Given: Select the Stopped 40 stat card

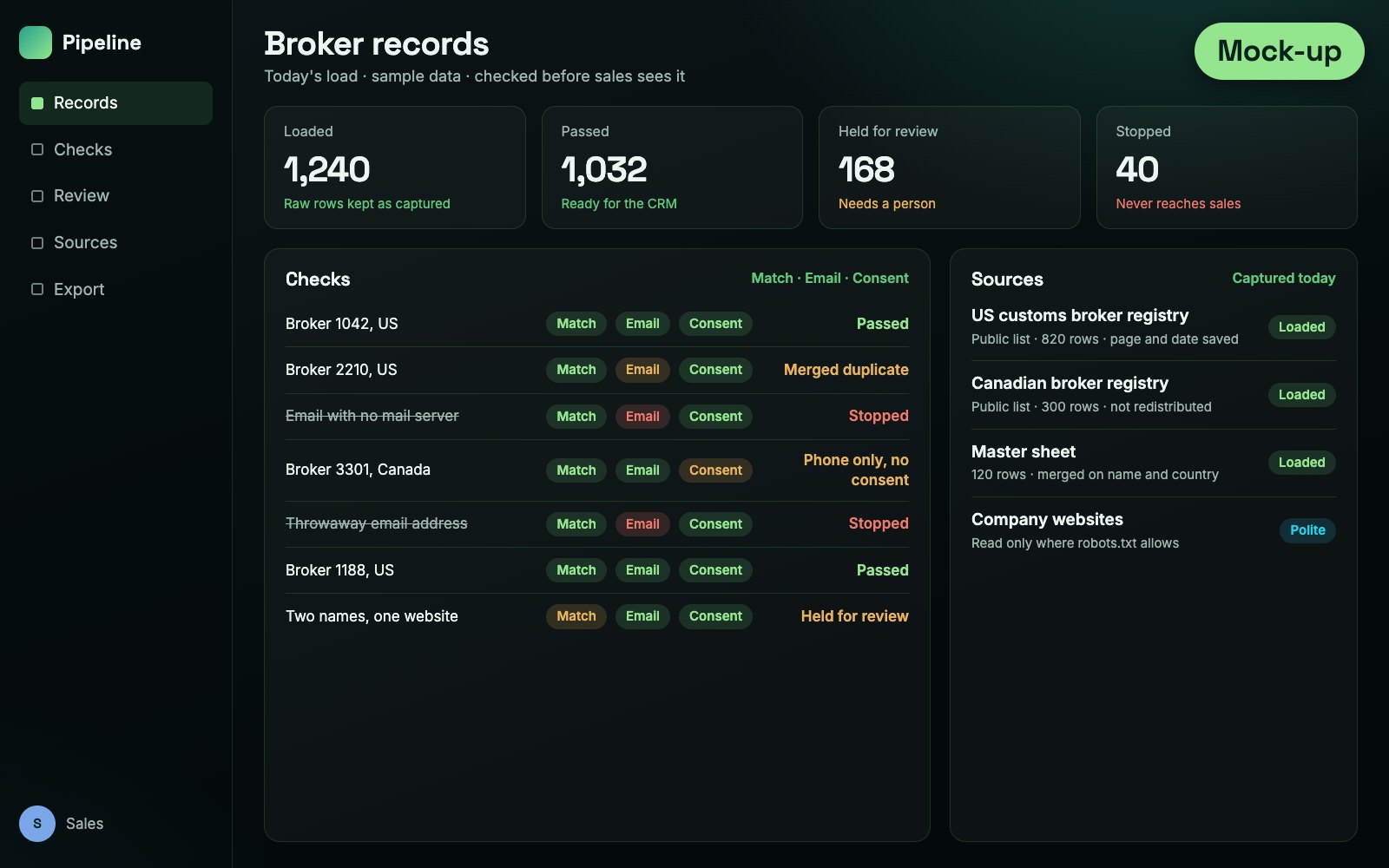Looking at the screenshot, I should coord(1227,168).
